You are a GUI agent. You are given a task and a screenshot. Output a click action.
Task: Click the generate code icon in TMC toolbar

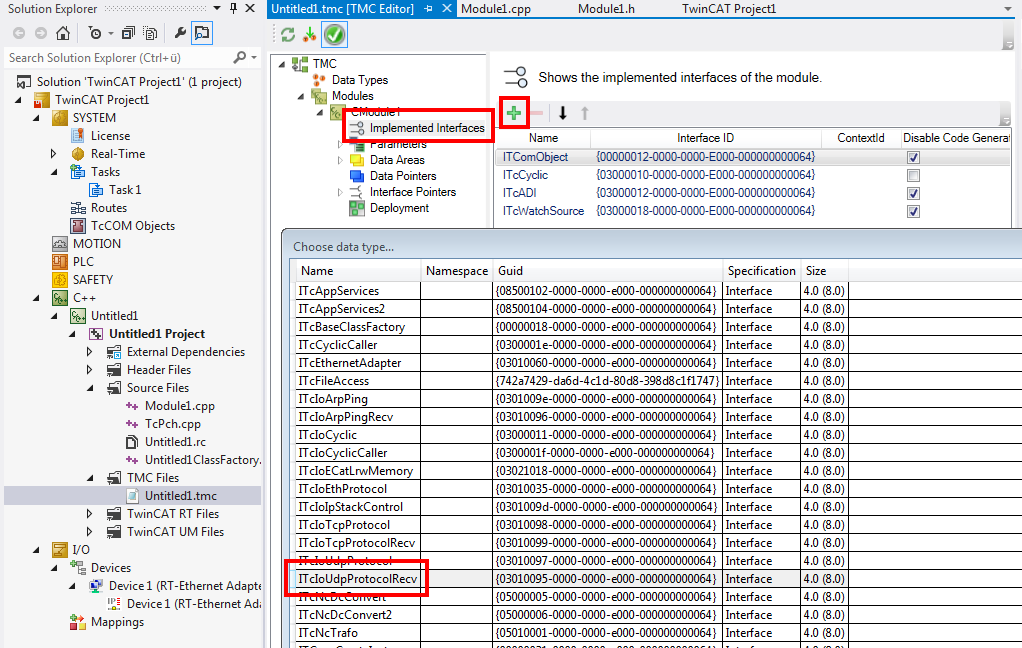click(310, 35)
